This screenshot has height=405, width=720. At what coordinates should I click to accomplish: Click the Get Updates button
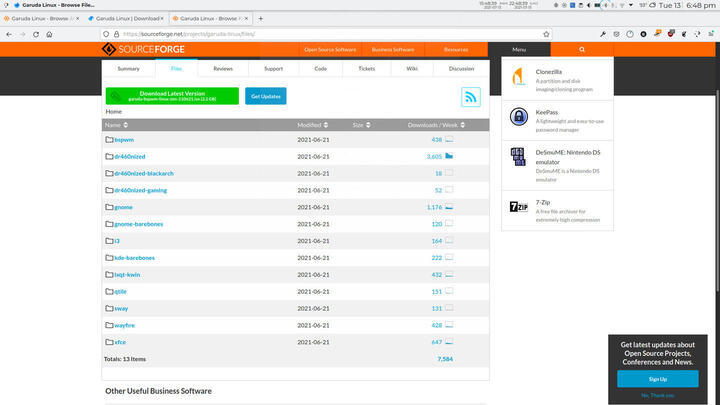[x=265, y=96]
